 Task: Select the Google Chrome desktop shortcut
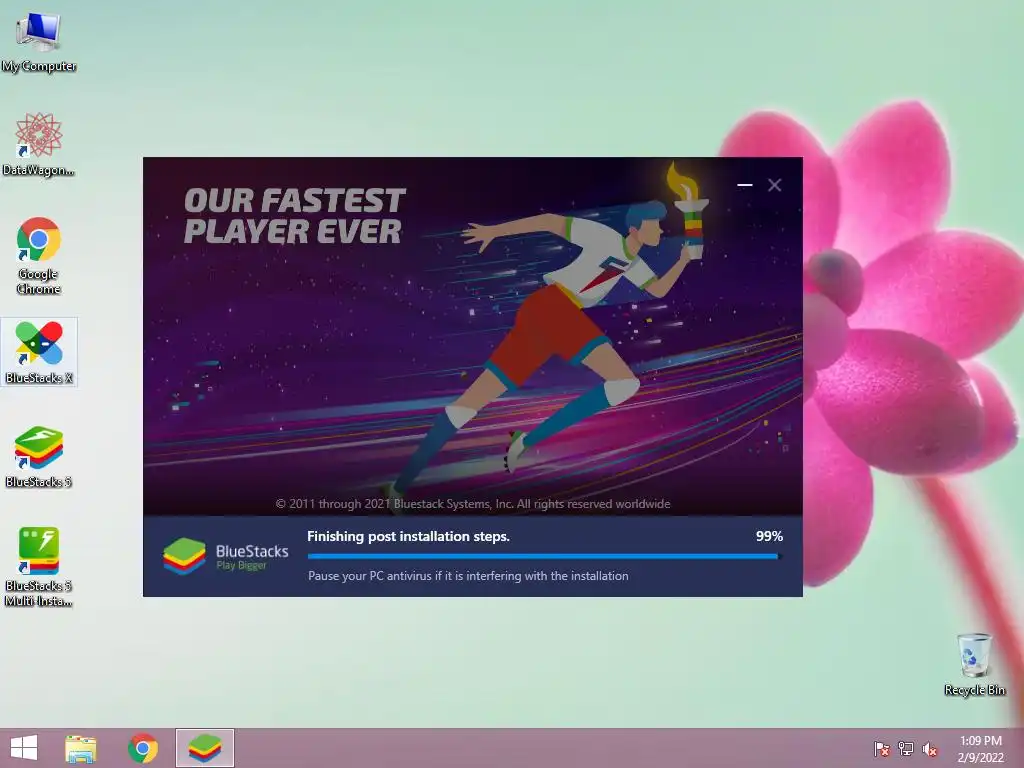(39, 255)
